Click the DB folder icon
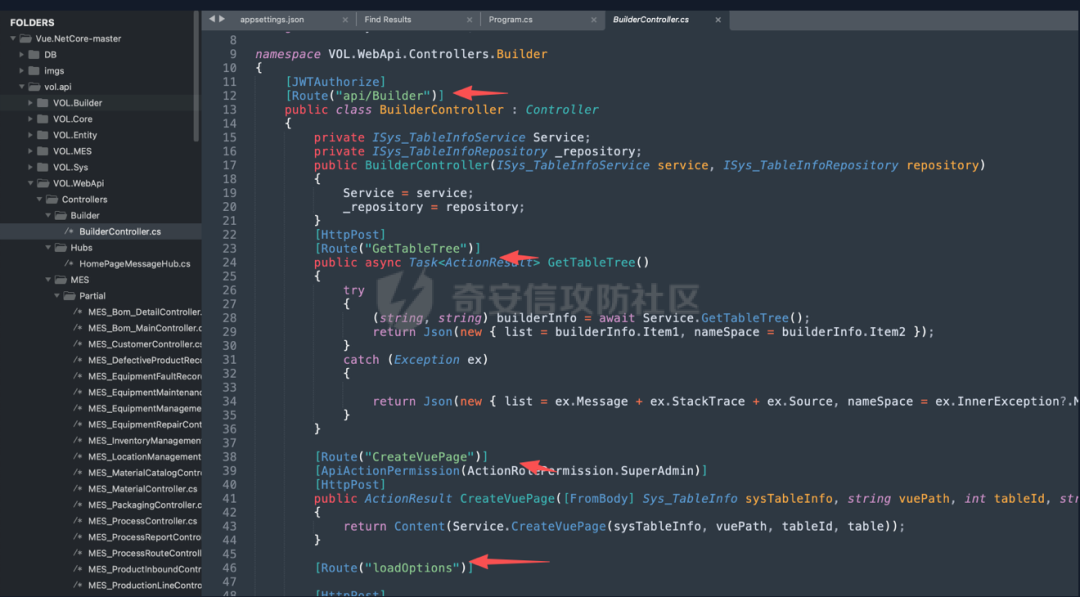1080x597 pixels. tap(34, 54)
